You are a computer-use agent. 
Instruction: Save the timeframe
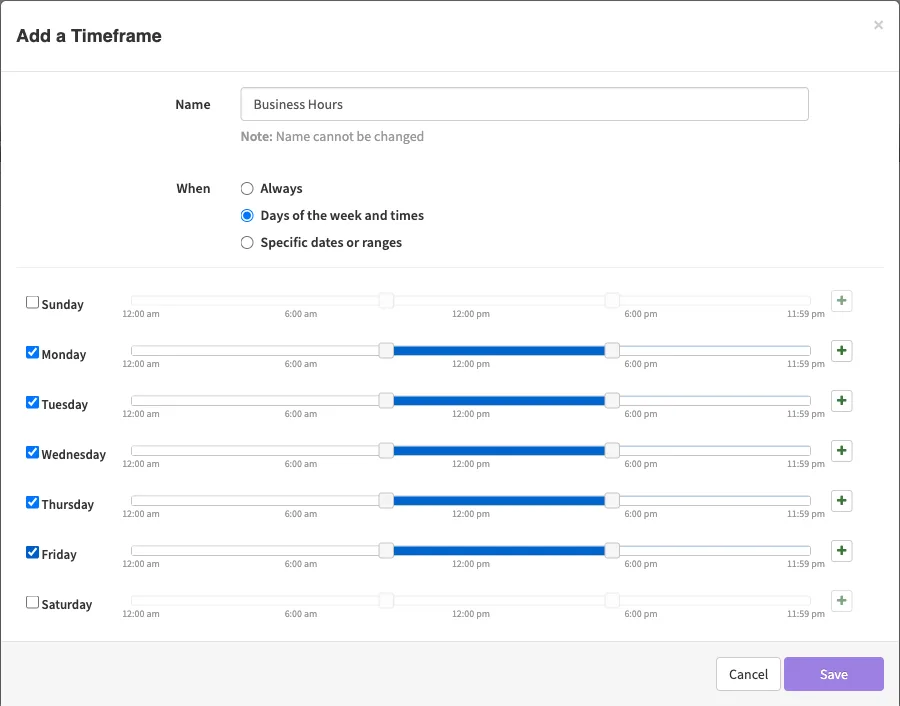(x=833, y=674)
